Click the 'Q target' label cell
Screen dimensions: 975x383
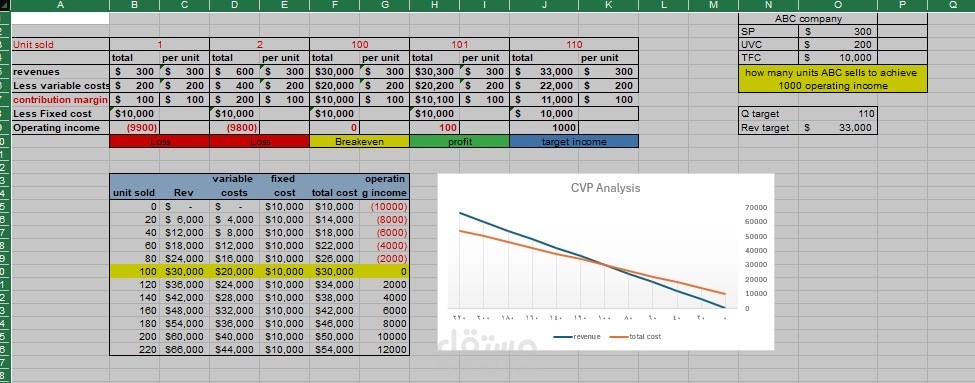(769, 114)
